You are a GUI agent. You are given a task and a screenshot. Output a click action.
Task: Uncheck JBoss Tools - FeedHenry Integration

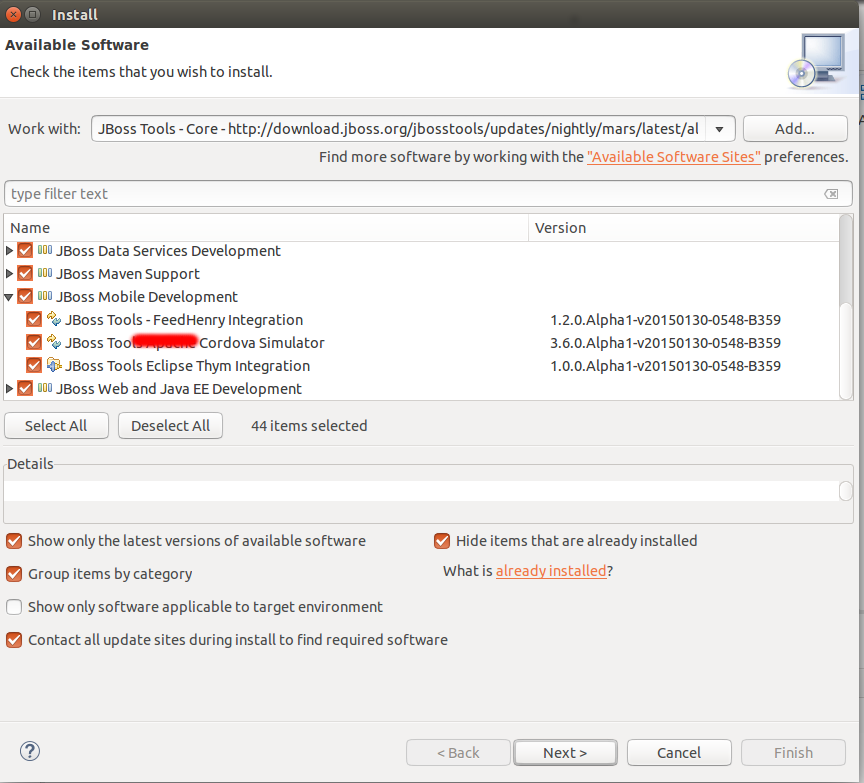click(34, 320)
